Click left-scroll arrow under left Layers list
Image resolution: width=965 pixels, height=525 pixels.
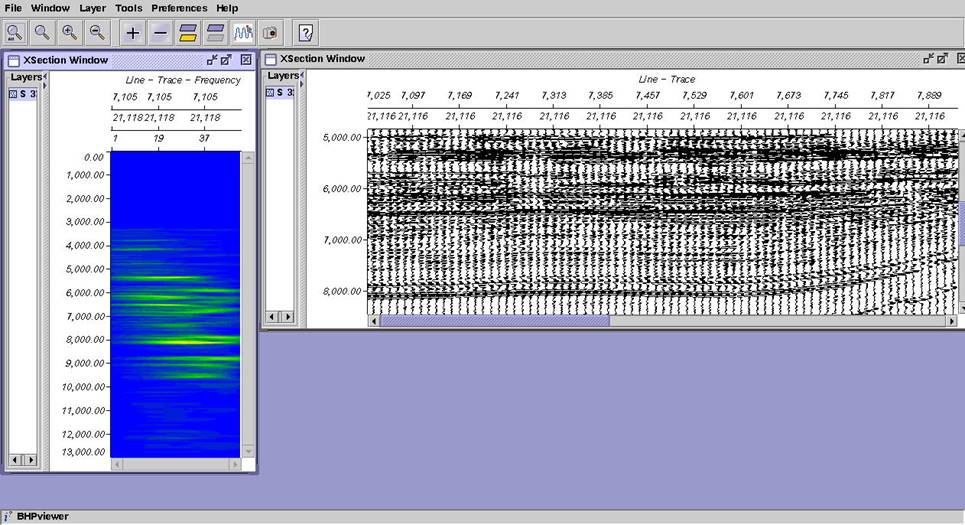(15, 460)
